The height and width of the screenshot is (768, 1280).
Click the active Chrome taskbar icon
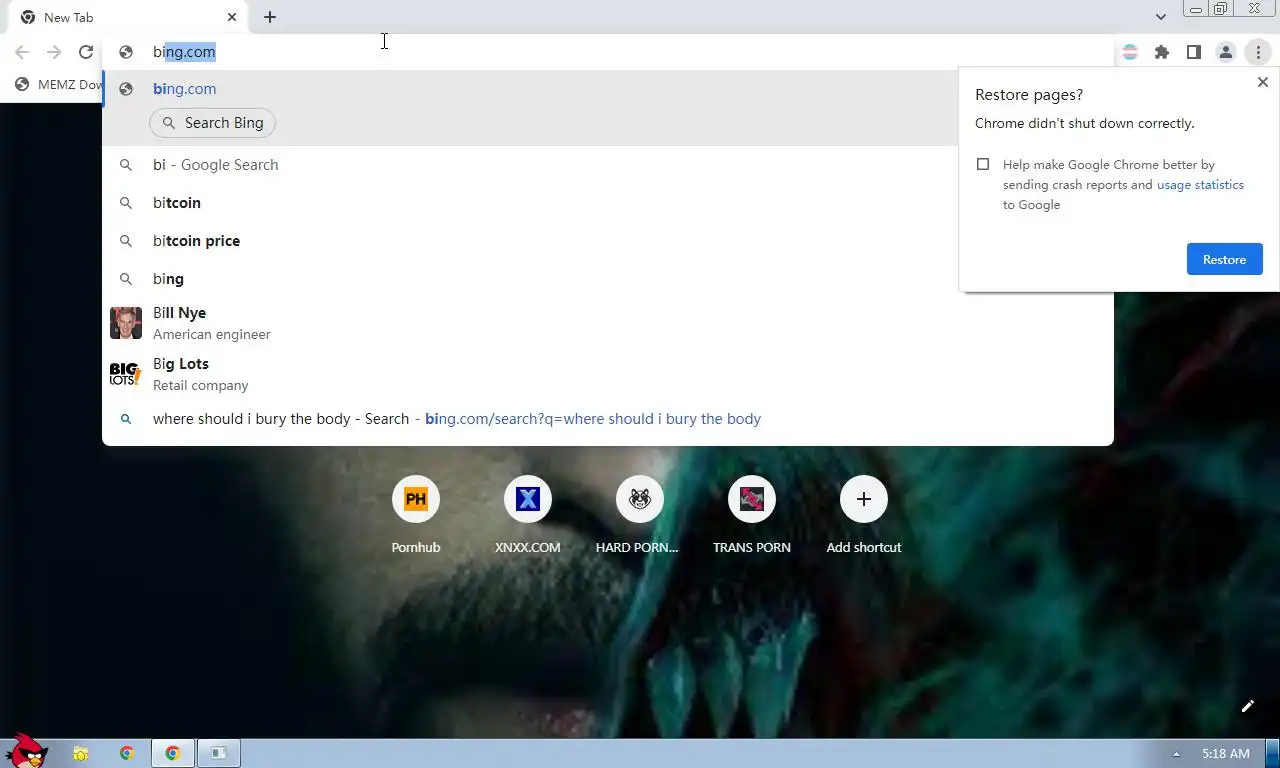pyautogui.click(x=173, y=753)
